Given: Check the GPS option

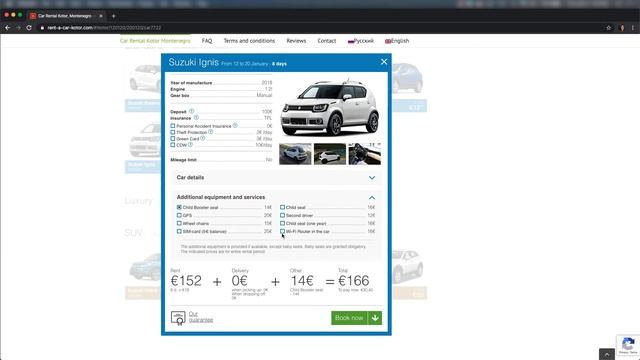Looking at the screenshot, I should pyautogui.click(x=179, y=215).
